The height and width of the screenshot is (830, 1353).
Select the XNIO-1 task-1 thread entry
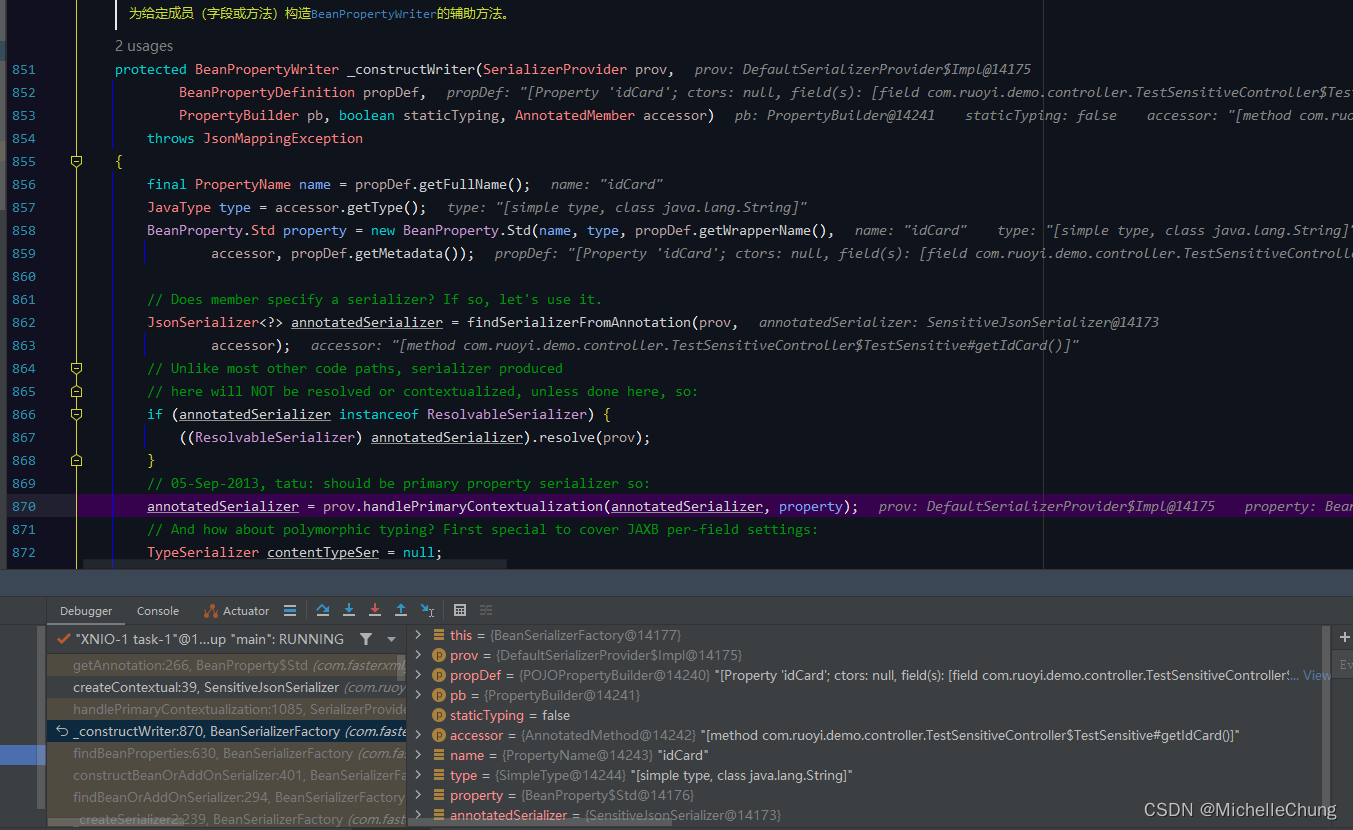200,638
